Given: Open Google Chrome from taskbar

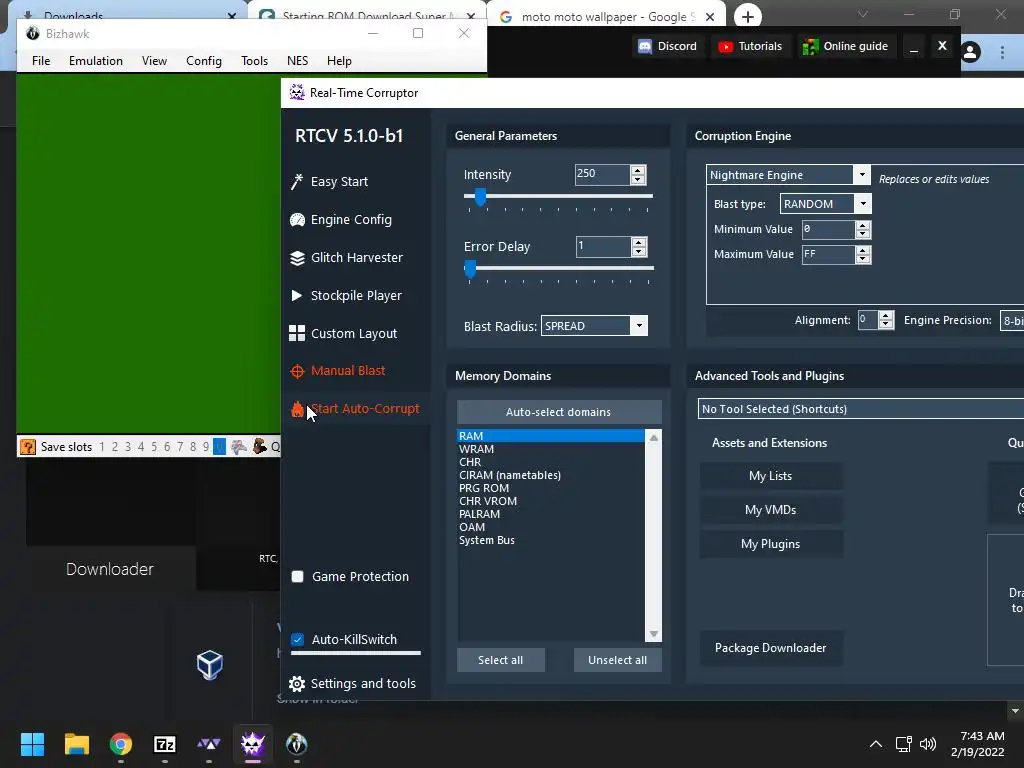Looking at the screenshot, I should pos(121,744).
